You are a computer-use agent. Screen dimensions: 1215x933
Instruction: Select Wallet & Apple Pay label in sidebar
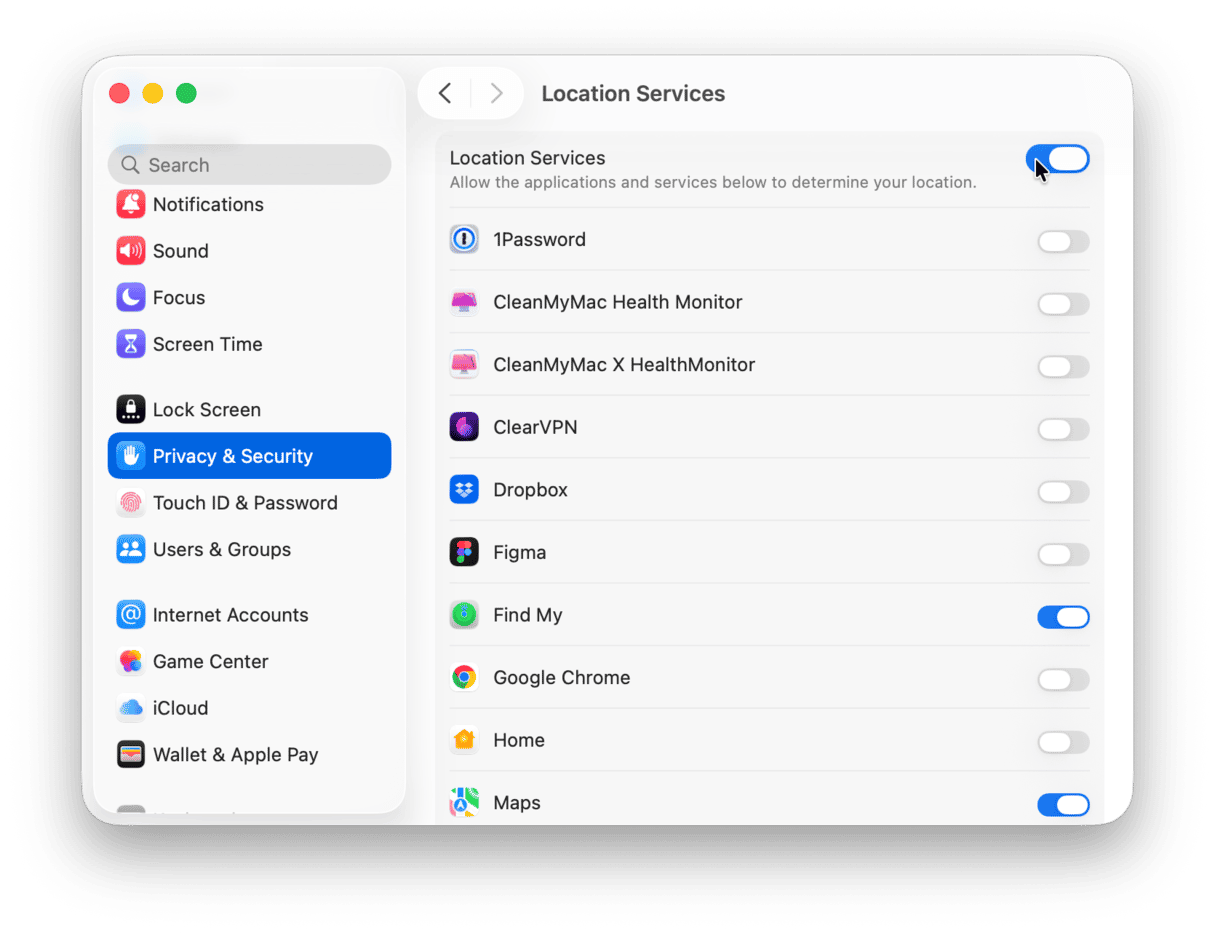tap(236, 755)
